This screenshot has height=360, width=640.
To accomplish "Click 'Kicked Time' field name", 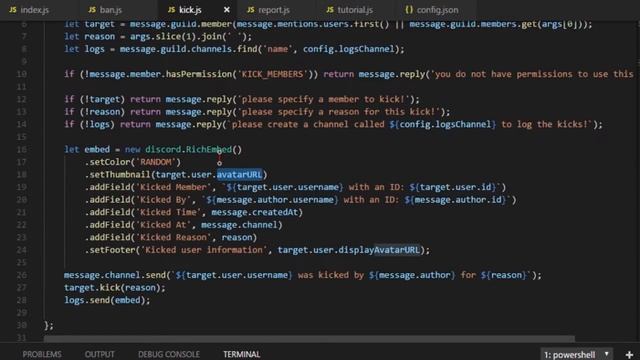I will pos(169,212).
